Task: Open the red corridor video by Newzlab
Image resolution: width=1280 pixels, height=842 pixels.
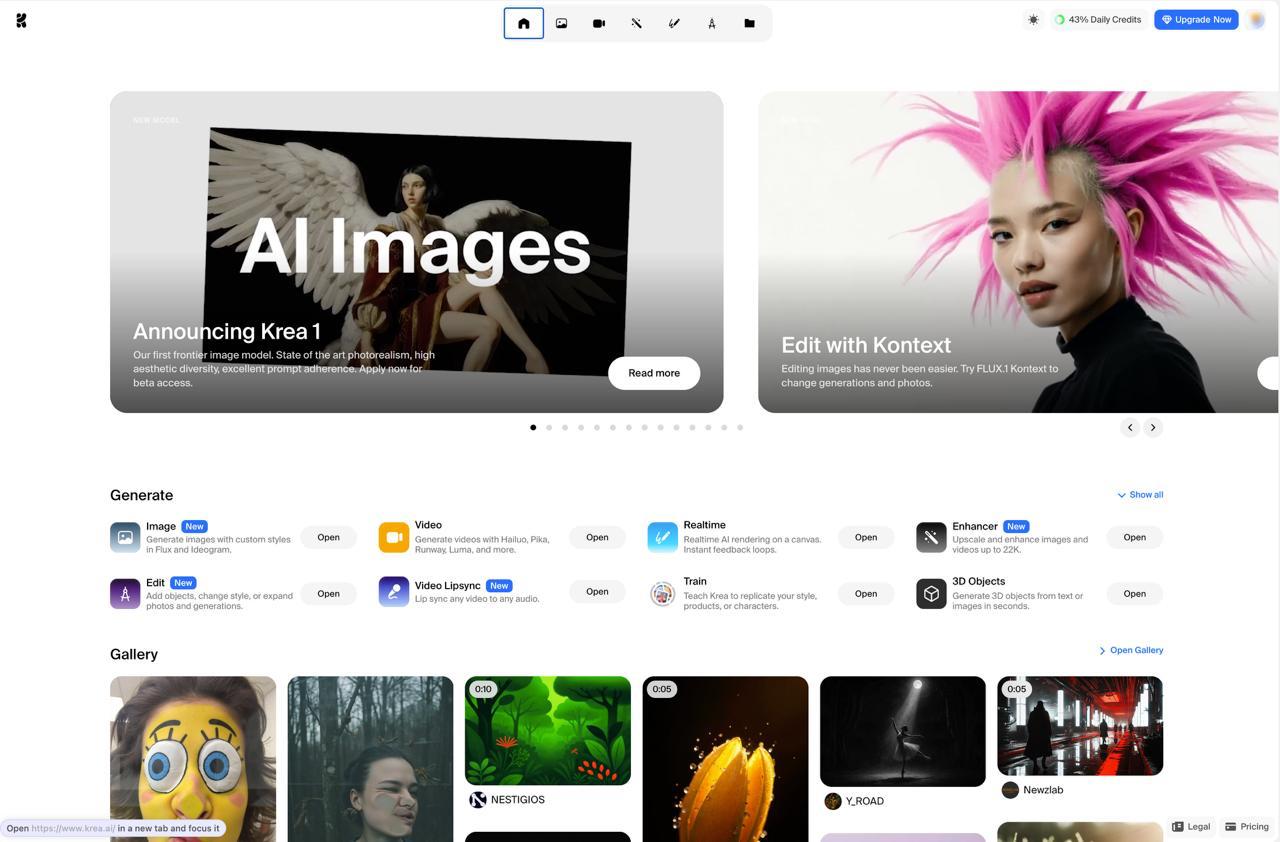Action: tap(1080, 725)
